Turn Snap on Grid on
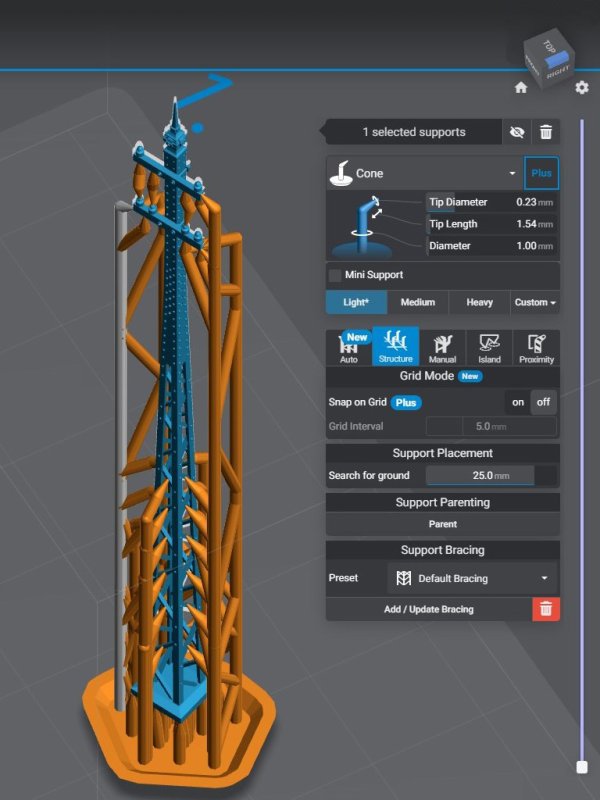Screen dimensions: 600x800 coord(518,402)
